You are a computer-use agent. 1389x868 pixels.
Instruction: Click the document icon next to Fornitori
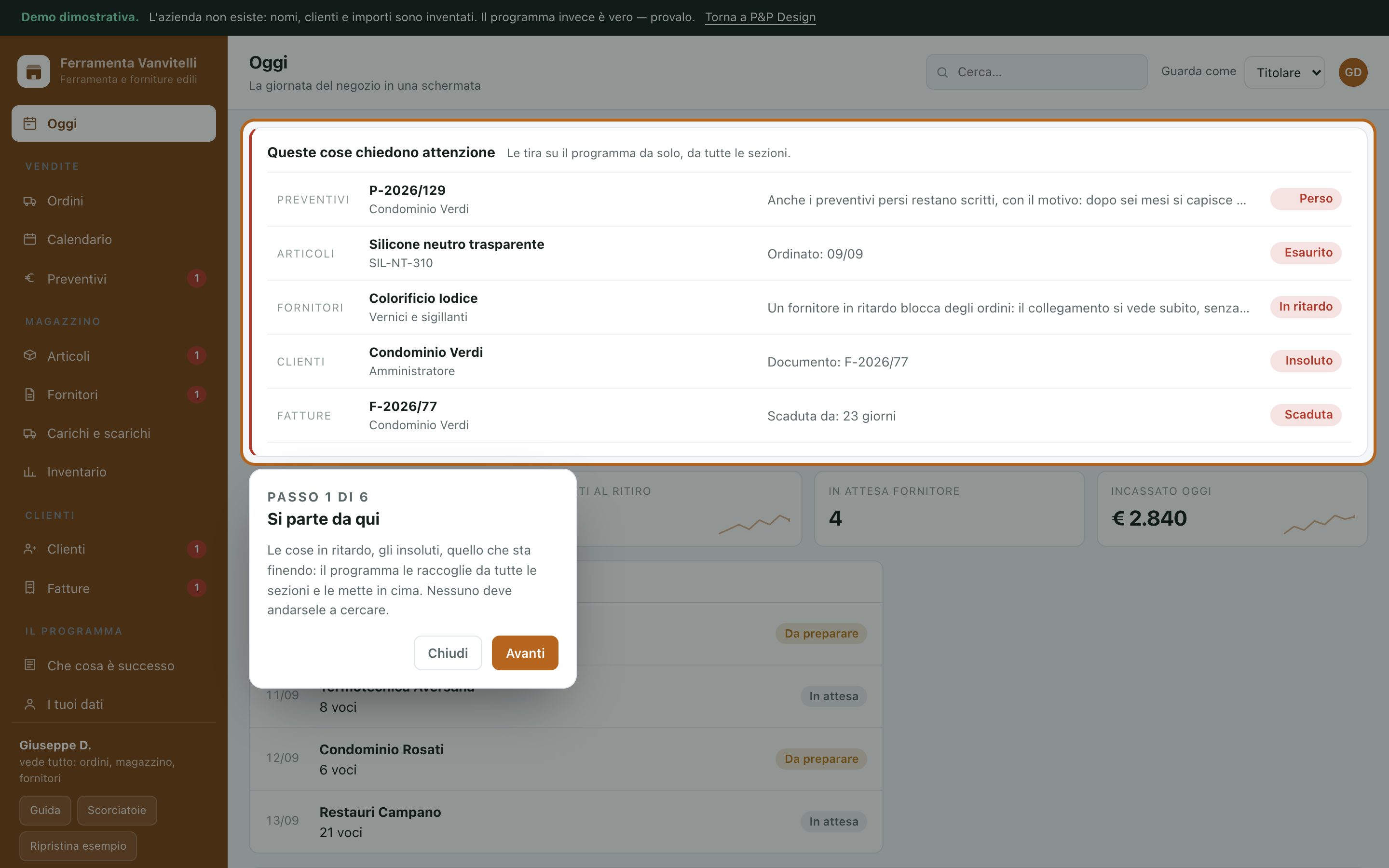tap(30, 394)
